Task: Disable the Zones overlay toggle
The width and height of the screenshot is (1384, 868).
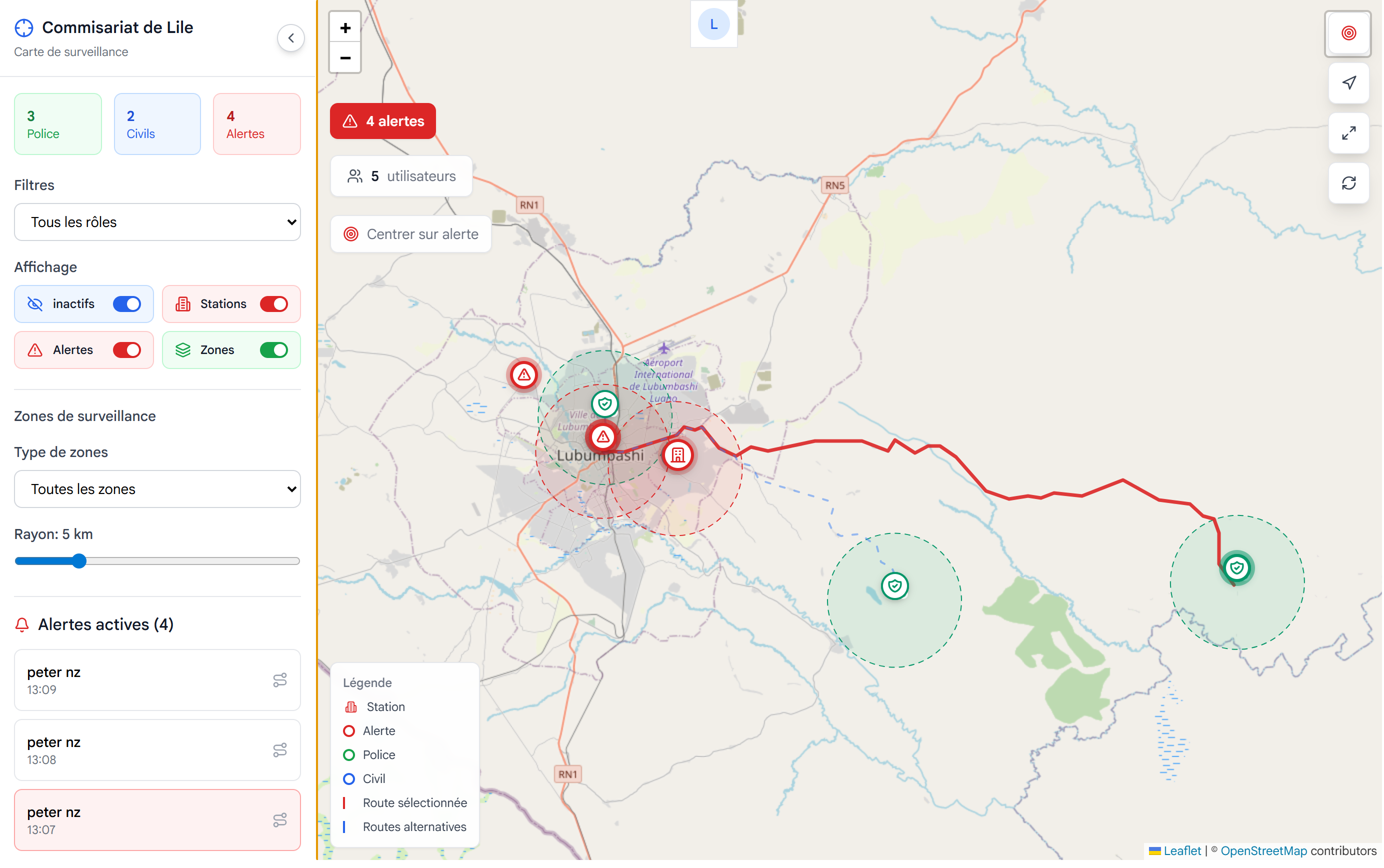Action: click(274, 349)
